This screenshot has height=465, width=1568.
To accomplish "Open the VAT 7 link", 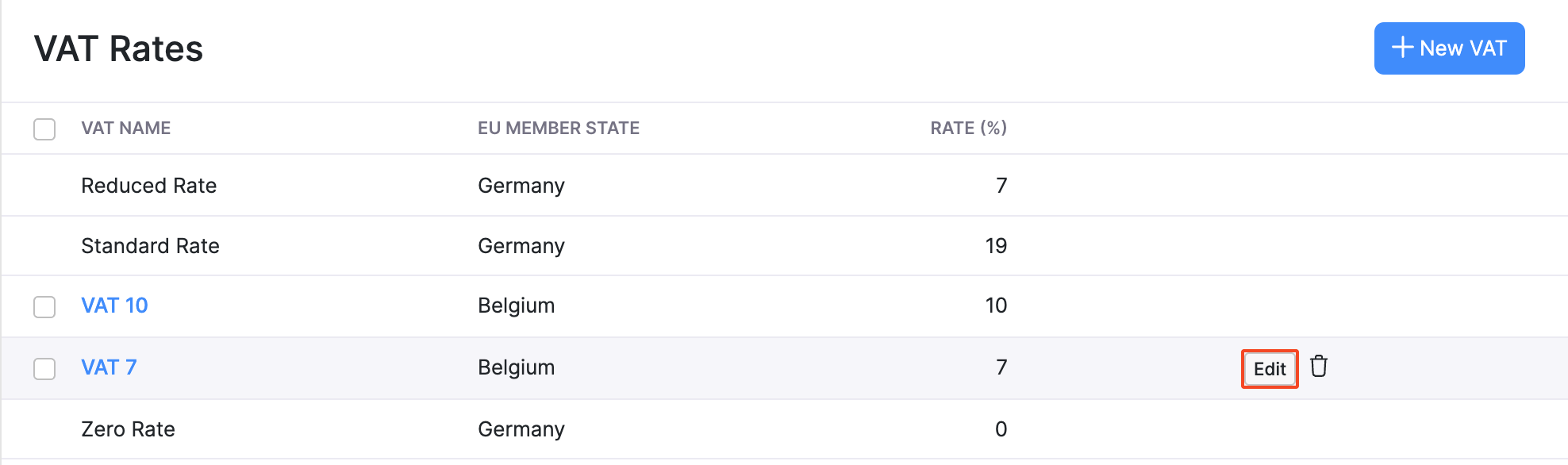I will 109,367.
